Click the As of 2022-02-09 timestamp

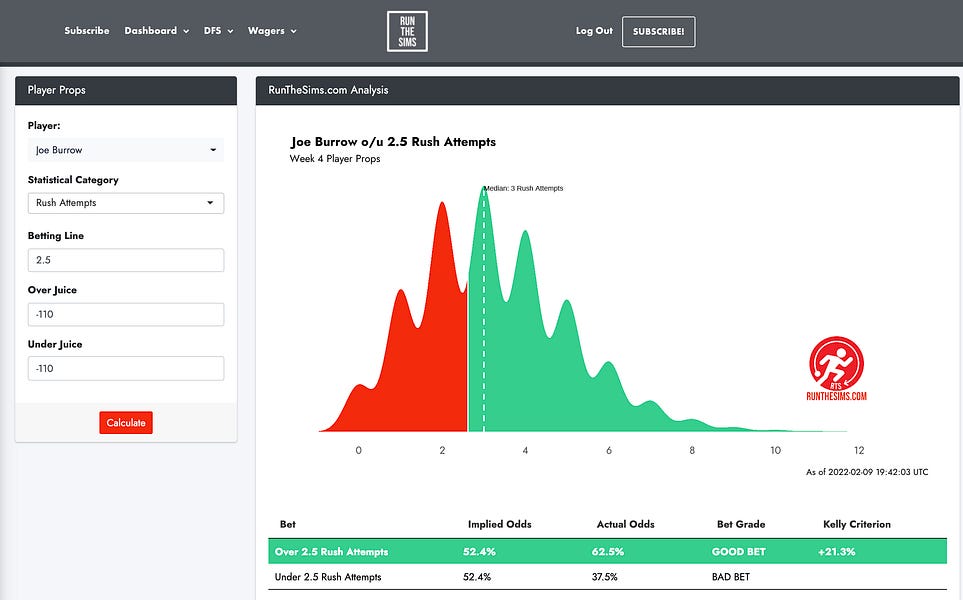(867, 472)
